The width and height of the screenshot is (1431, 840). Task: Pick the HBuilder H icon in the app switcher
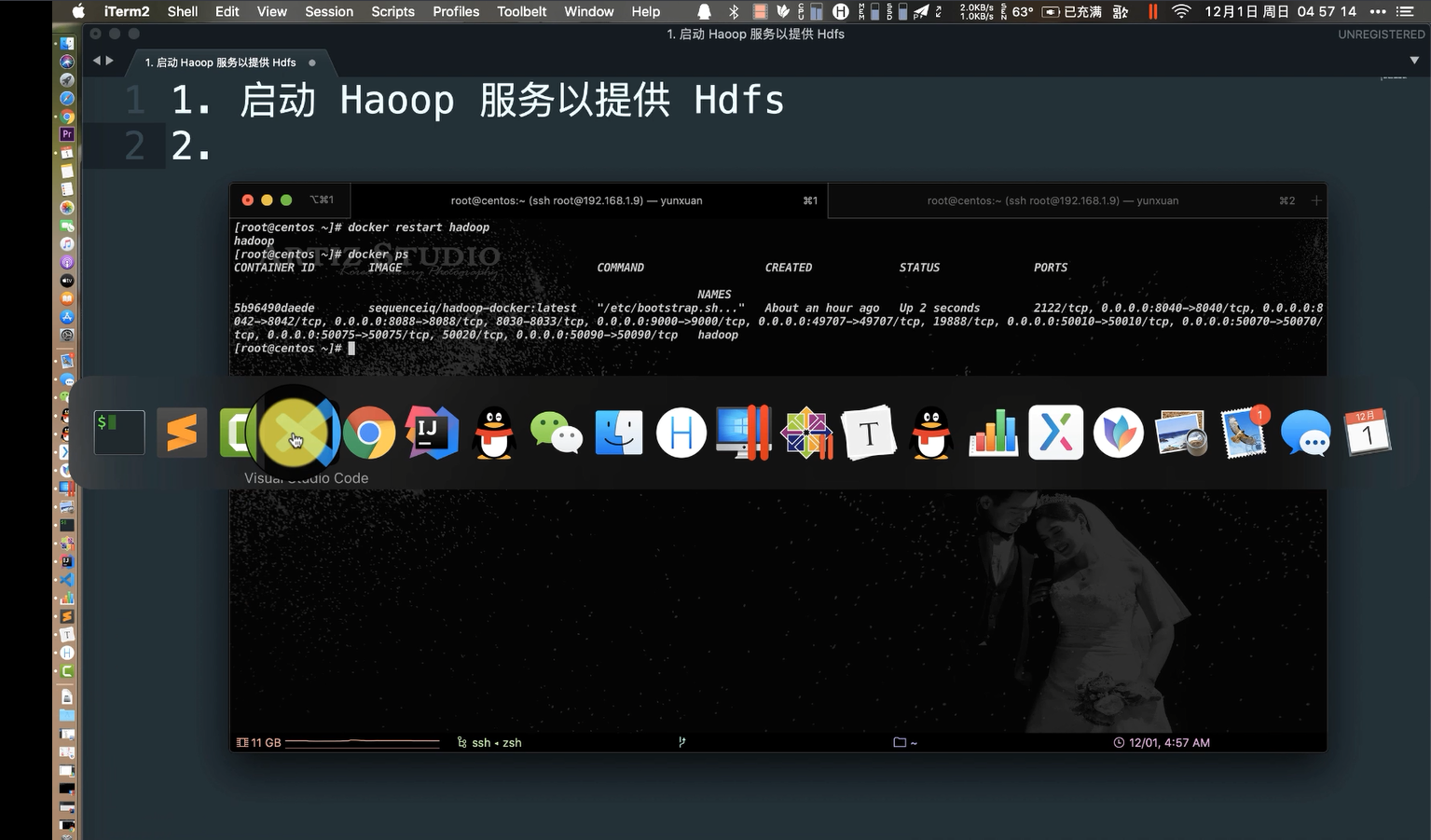pyautogui.click(x=681, y=433)
